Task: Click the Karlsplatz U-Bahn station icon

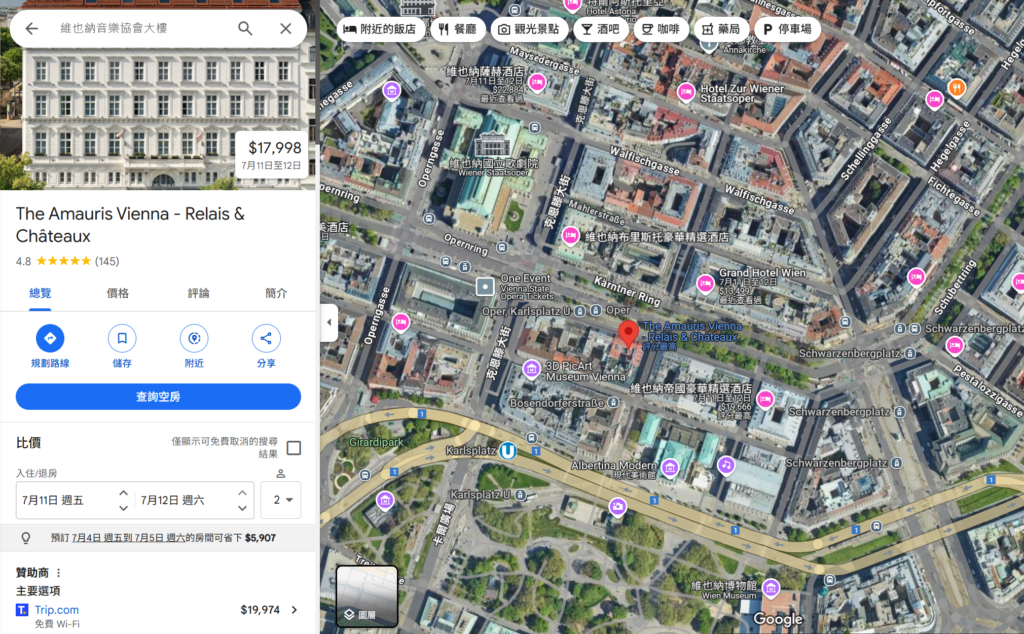Action: point(508,451)
